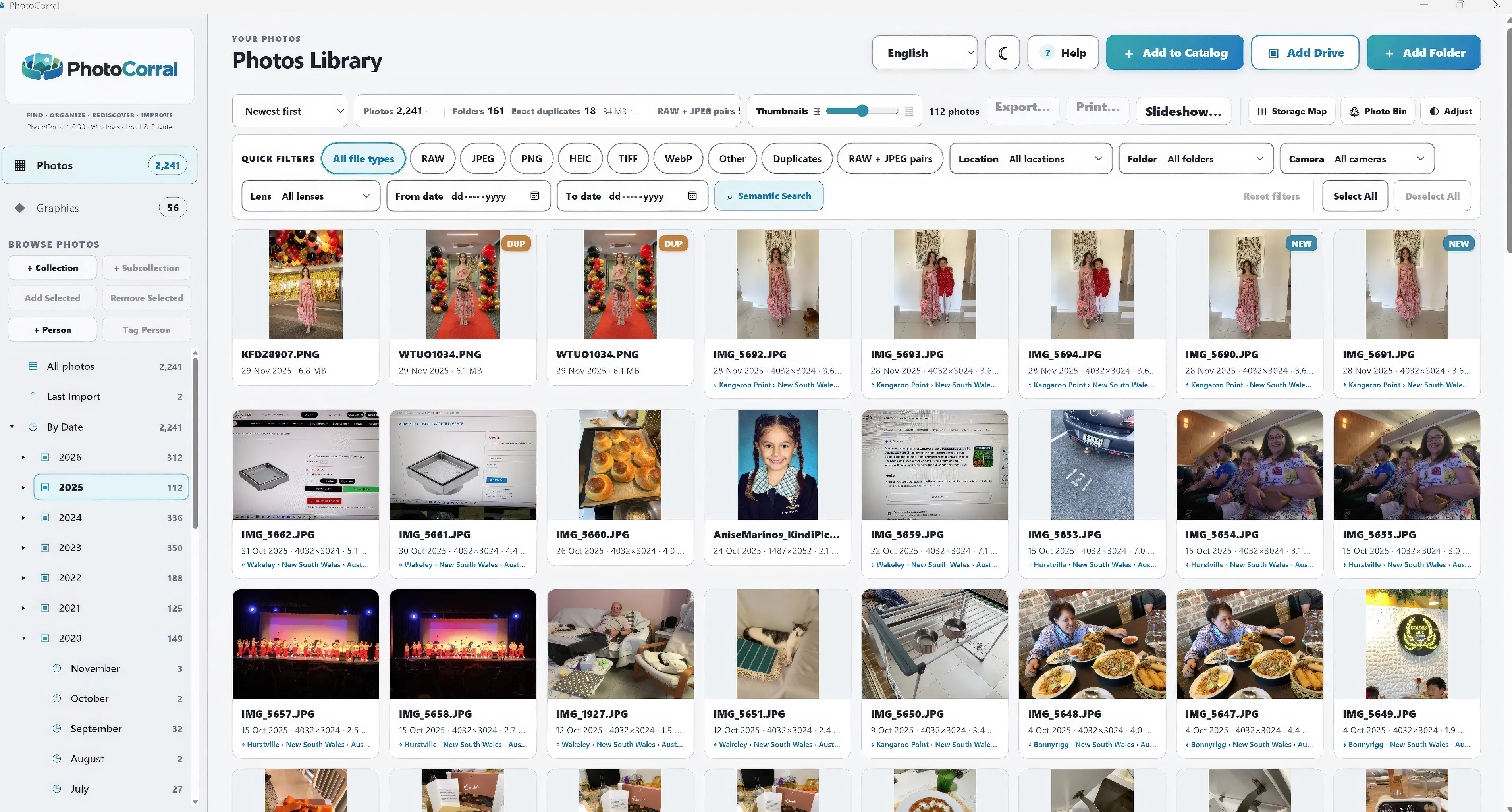Open the AniseMarinos_KindiPic school portrait thumbnail
Image resolution: width=1512 pixels, height=812 pixels.
[x=777, y=465]
